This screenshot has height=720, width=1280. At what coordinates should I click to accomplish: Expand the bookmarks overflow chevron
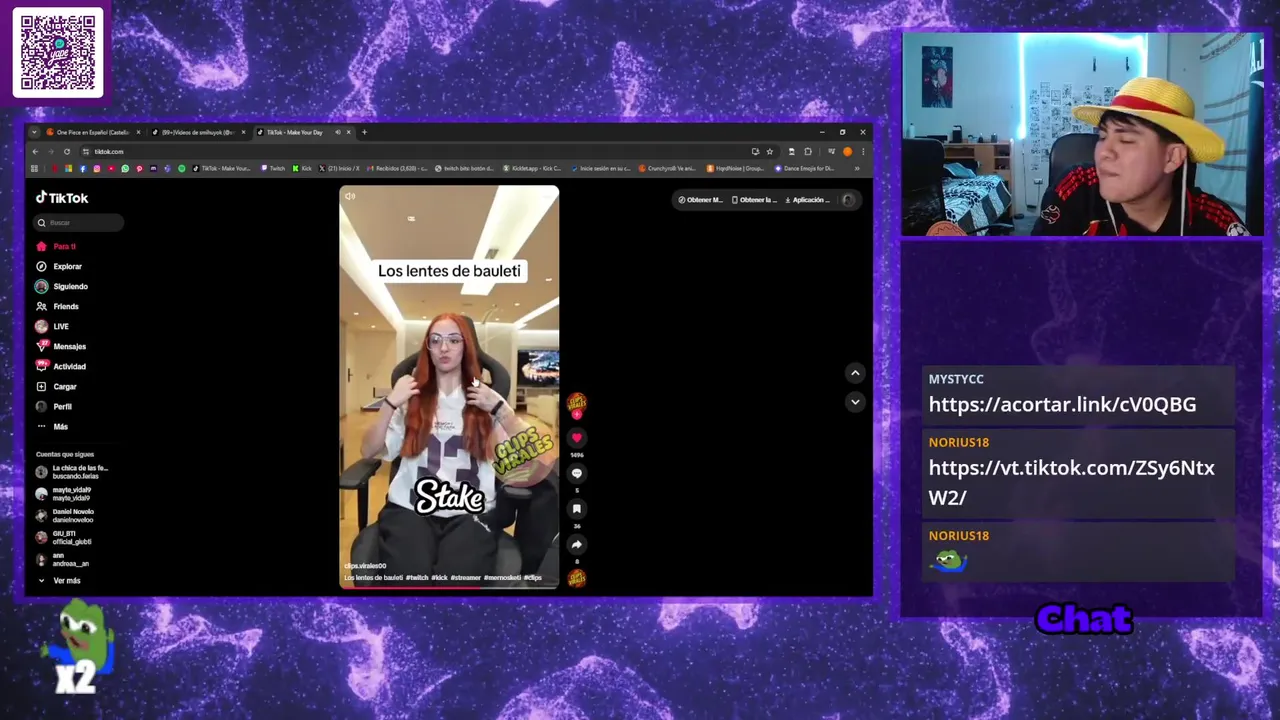[857, 168]
